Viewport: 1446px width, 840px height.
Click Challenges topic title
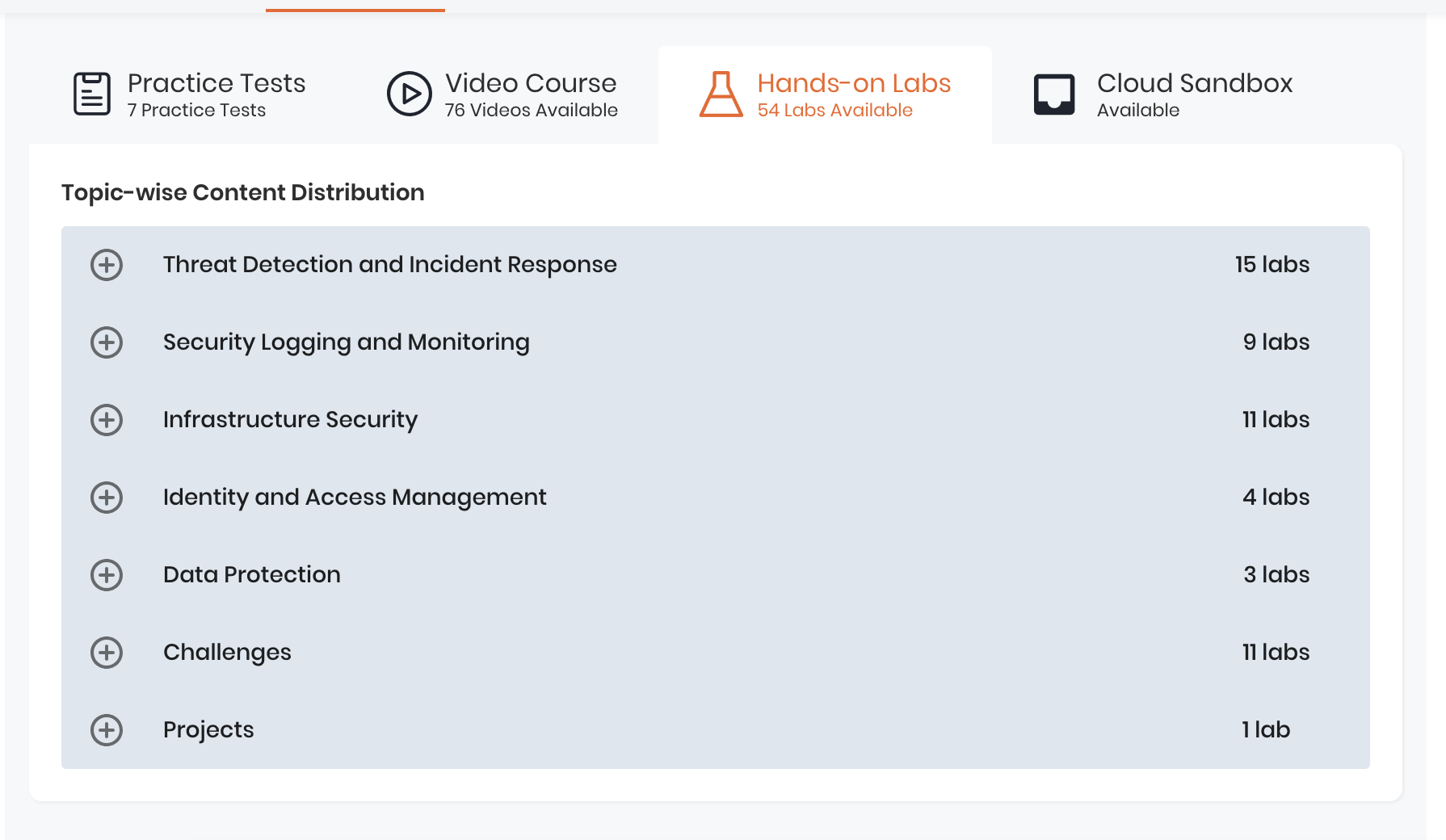pos(227,653)
